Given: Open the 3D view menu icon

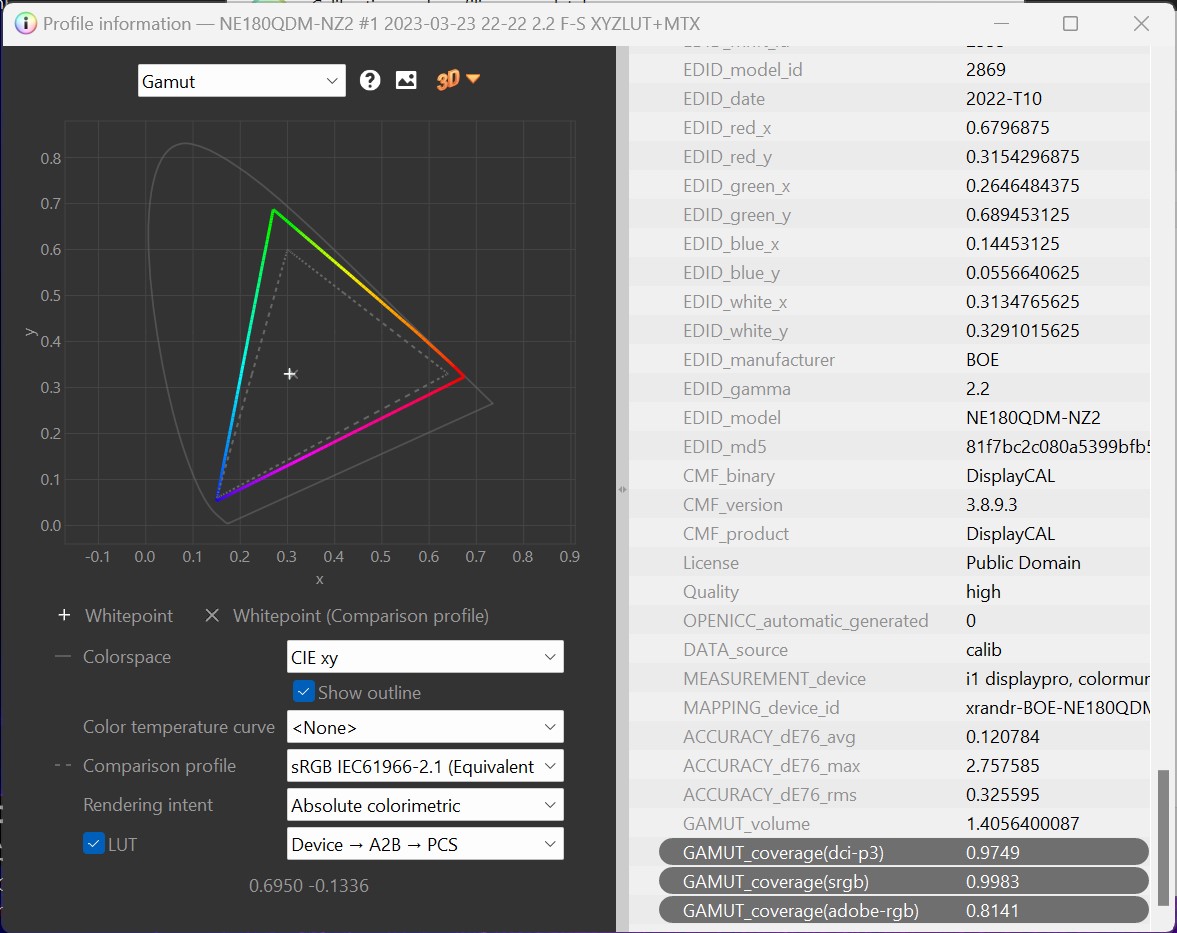Looking at the screenshot, I should click(x=458, y=81).
